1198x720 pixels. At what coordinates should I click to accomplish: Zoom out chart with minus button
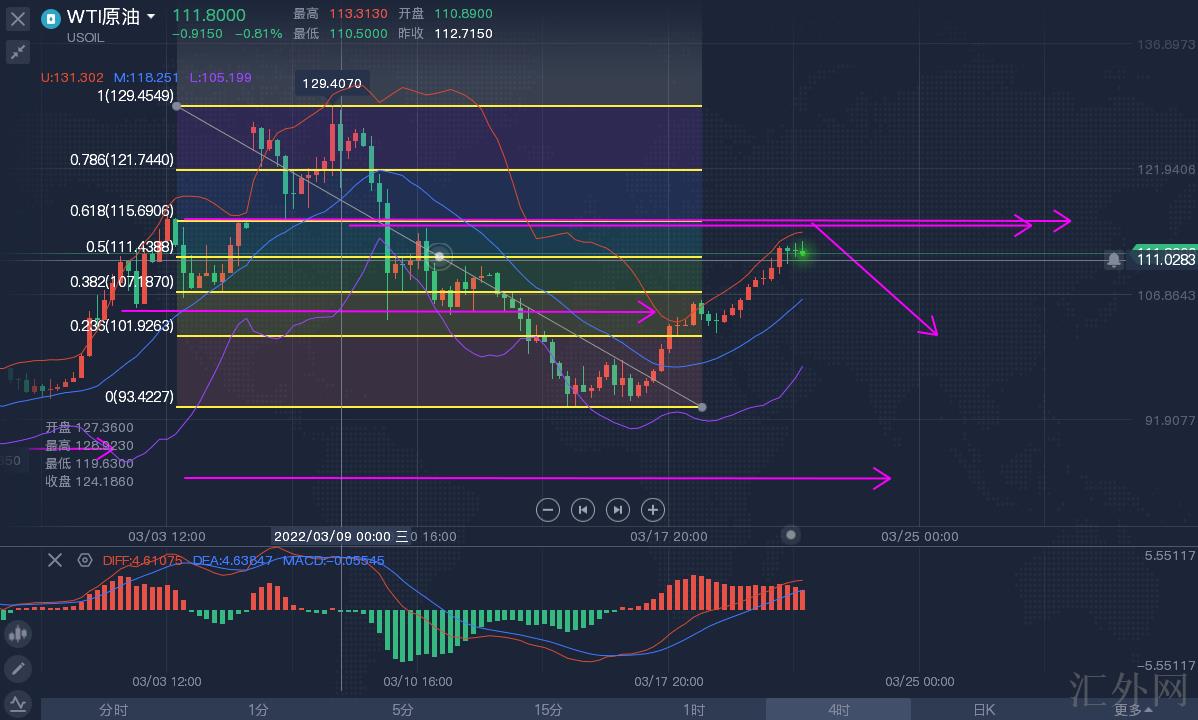pyautogui.click(x=547, y=510)
